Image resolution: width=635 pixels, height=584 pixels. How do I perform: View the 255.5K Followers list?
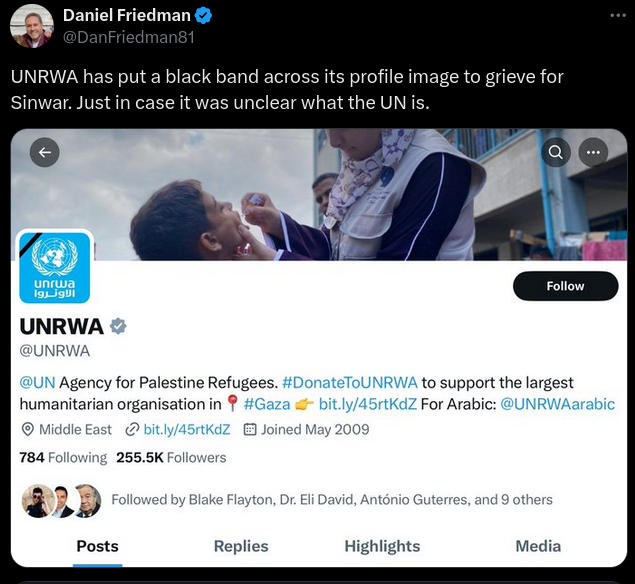point(171,457)
